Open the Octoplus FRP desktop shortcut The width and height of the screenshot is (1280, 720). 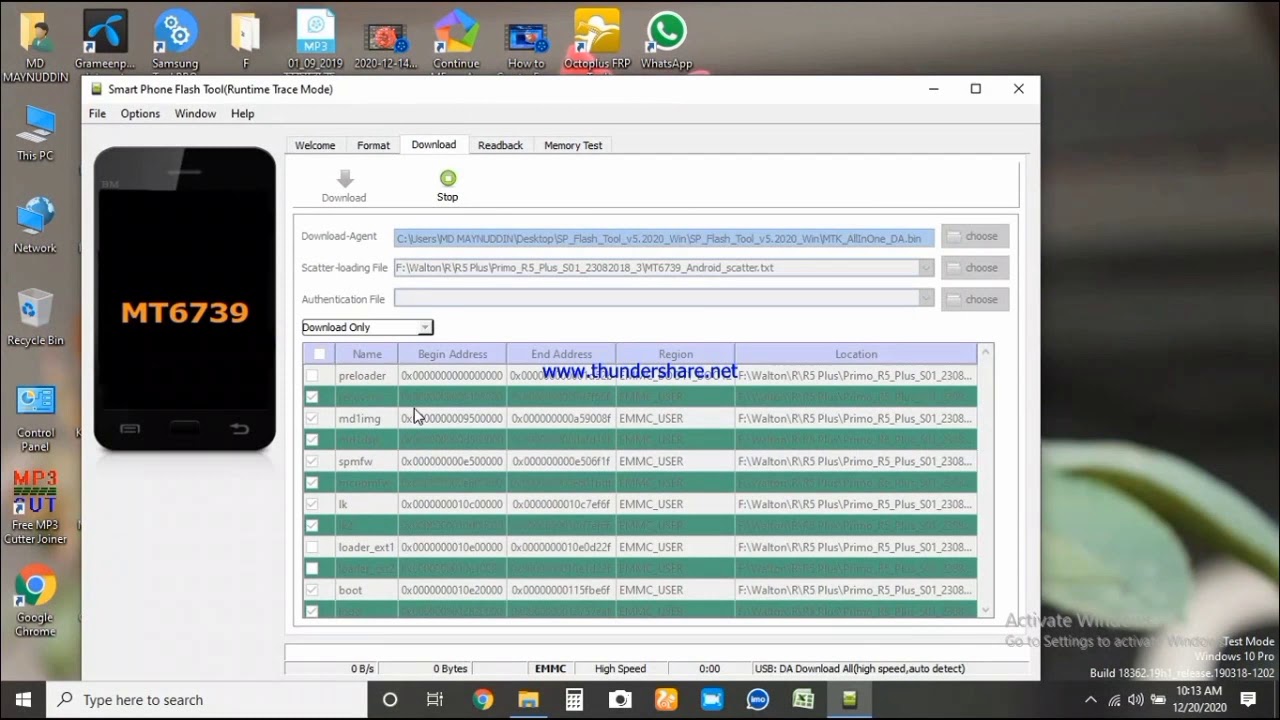click(x=597, y=40)
